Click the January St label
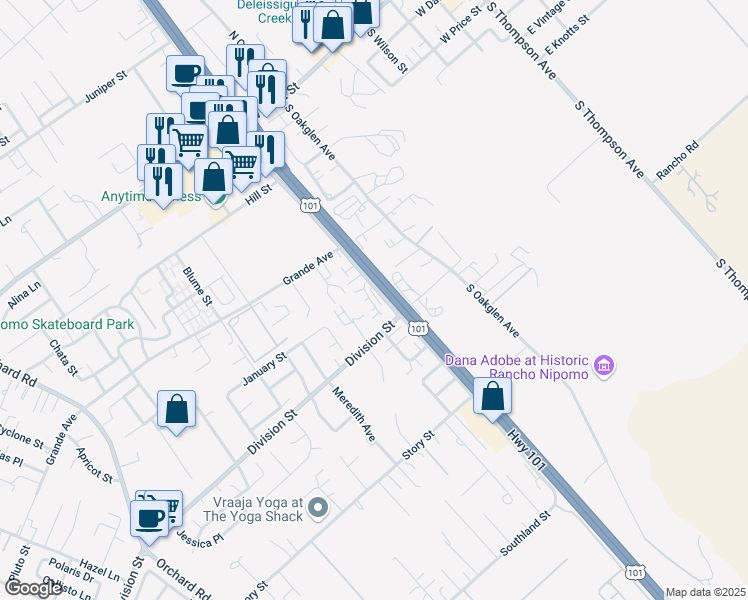Viewport: 748px width, 600px height. pos(265,369)
